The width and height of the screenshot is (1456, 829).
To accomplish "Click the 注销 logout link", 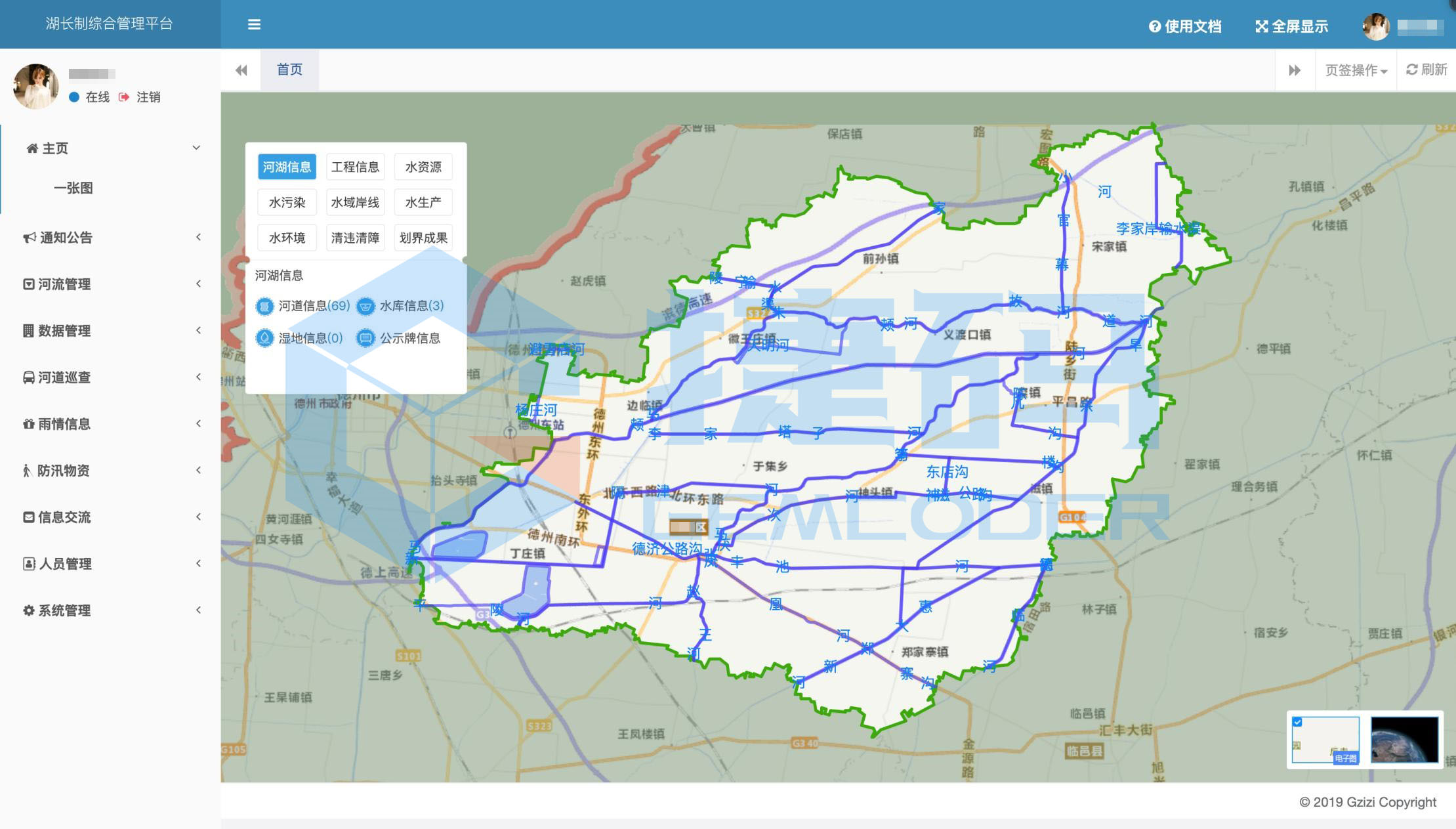I will click(x=148, y=97).
